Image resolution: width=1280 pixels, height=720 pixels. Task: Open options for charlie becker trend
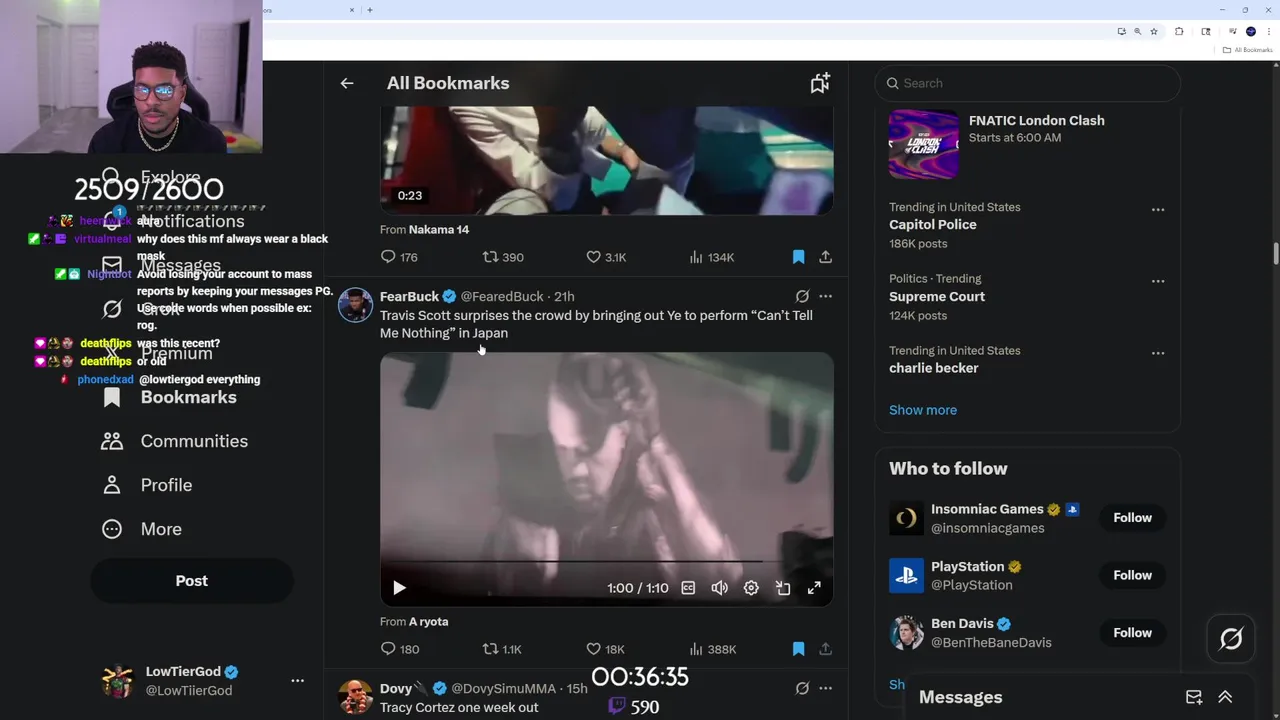pyautogui.click(x=1158, y=353)
